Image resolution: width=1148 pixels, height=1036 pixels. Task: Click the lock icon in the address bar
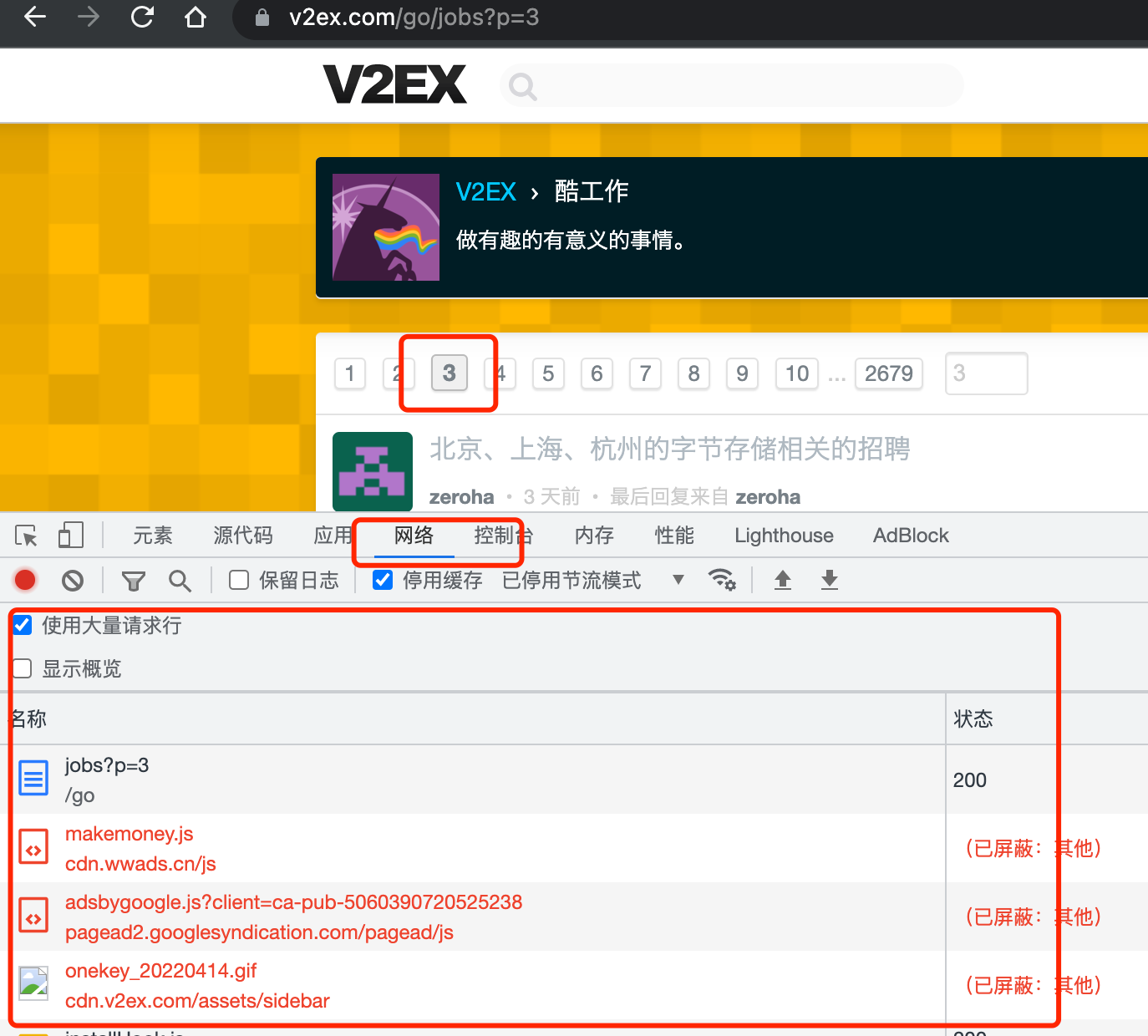point(262,18)
